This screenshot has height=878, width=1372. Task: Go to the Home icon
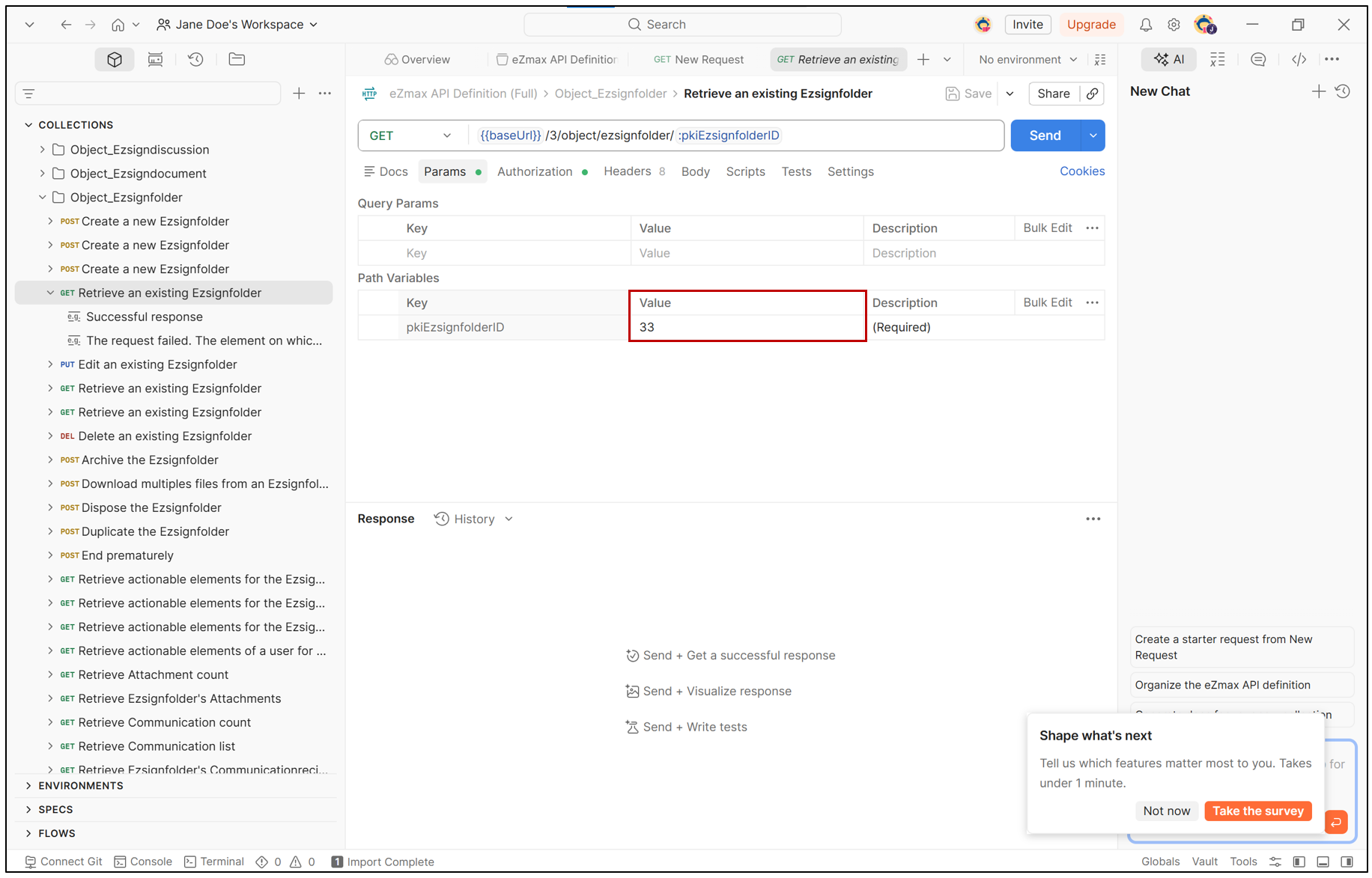pyautogui.click(x=118, y=25)
